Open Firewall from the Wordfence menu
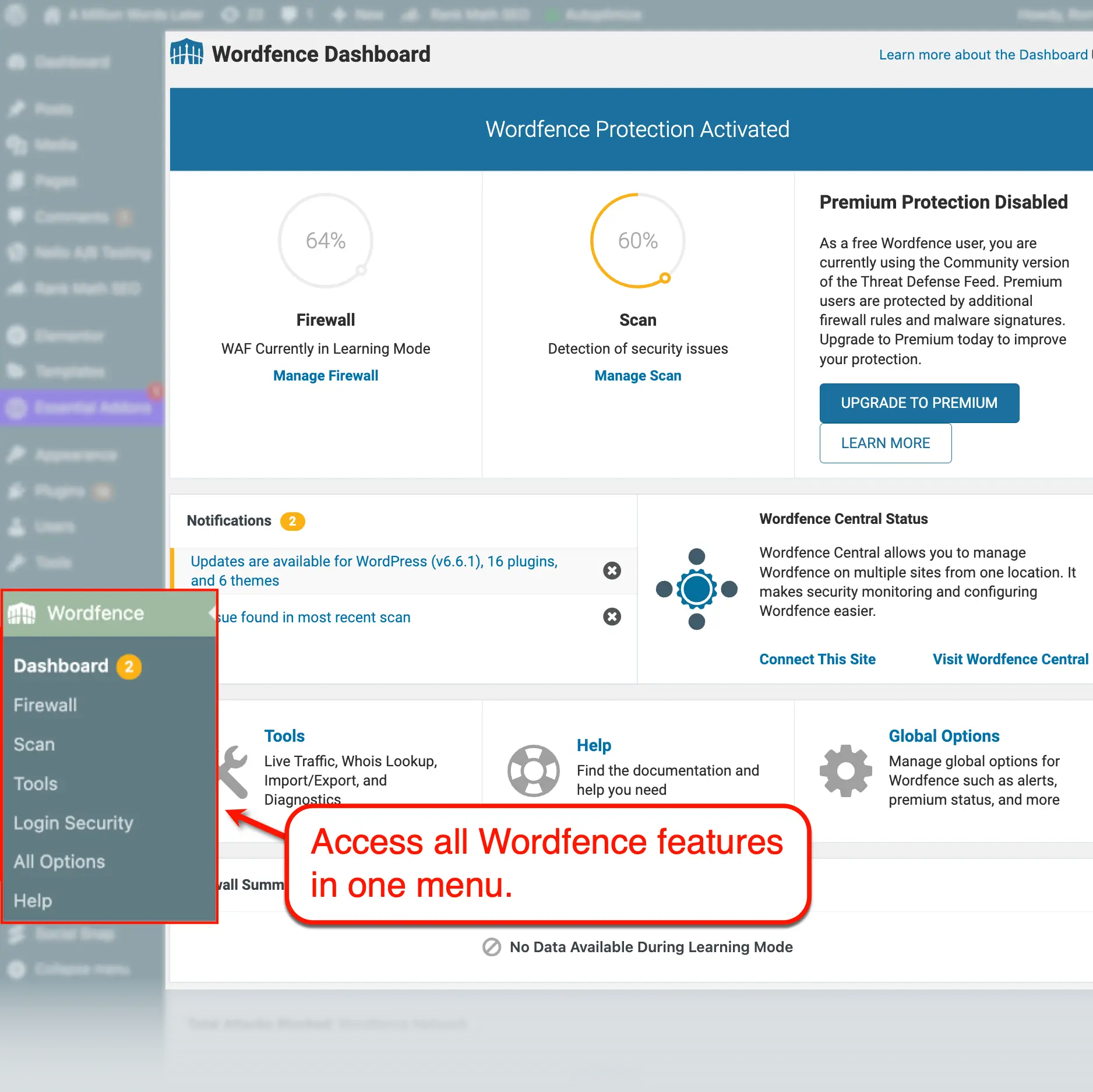The image size is (1093, 1092). tap(45, 705)
